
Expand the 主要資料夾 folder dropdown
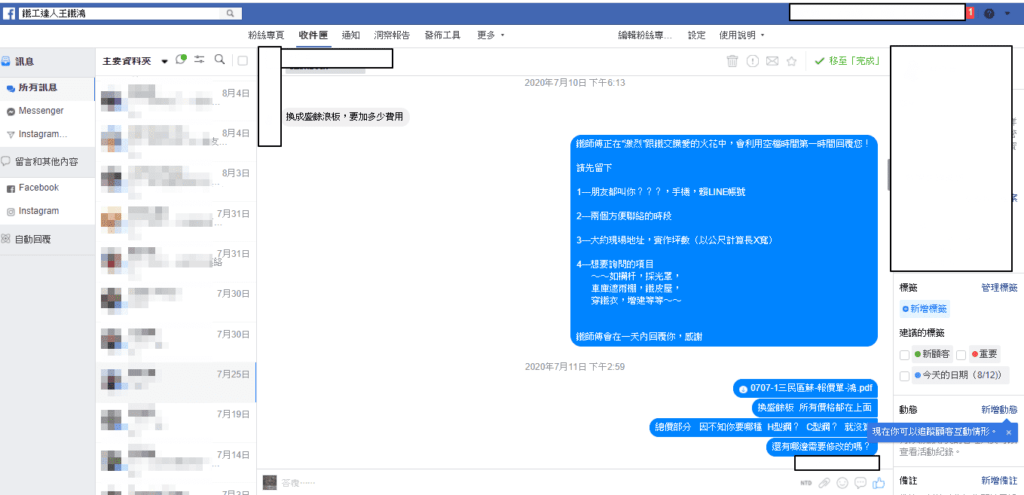click(164, 61)
